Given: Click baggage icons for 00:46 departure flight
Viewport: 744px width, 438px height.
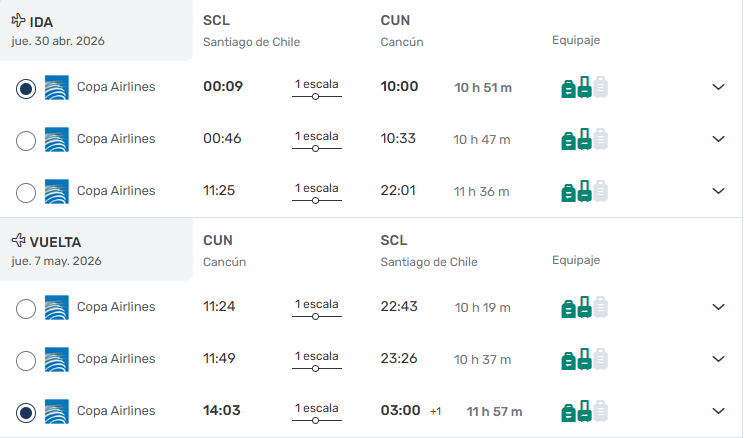Looking at the screenshot, I should 584,140.
